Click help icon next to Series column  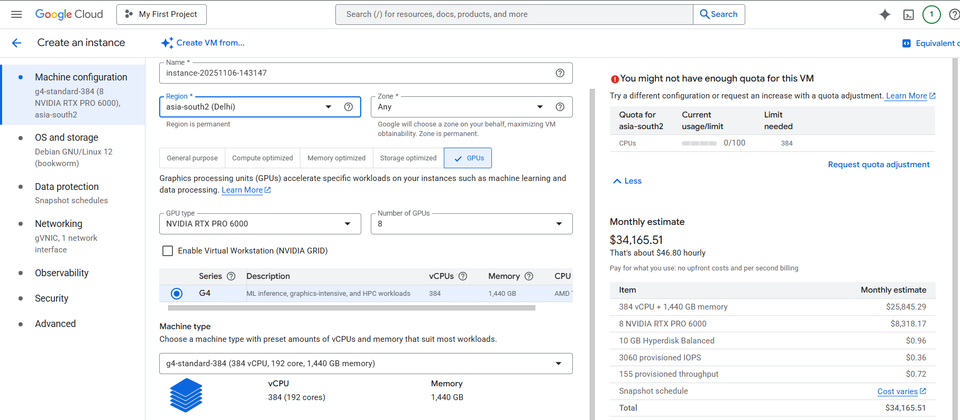click(x=231, y=276)
